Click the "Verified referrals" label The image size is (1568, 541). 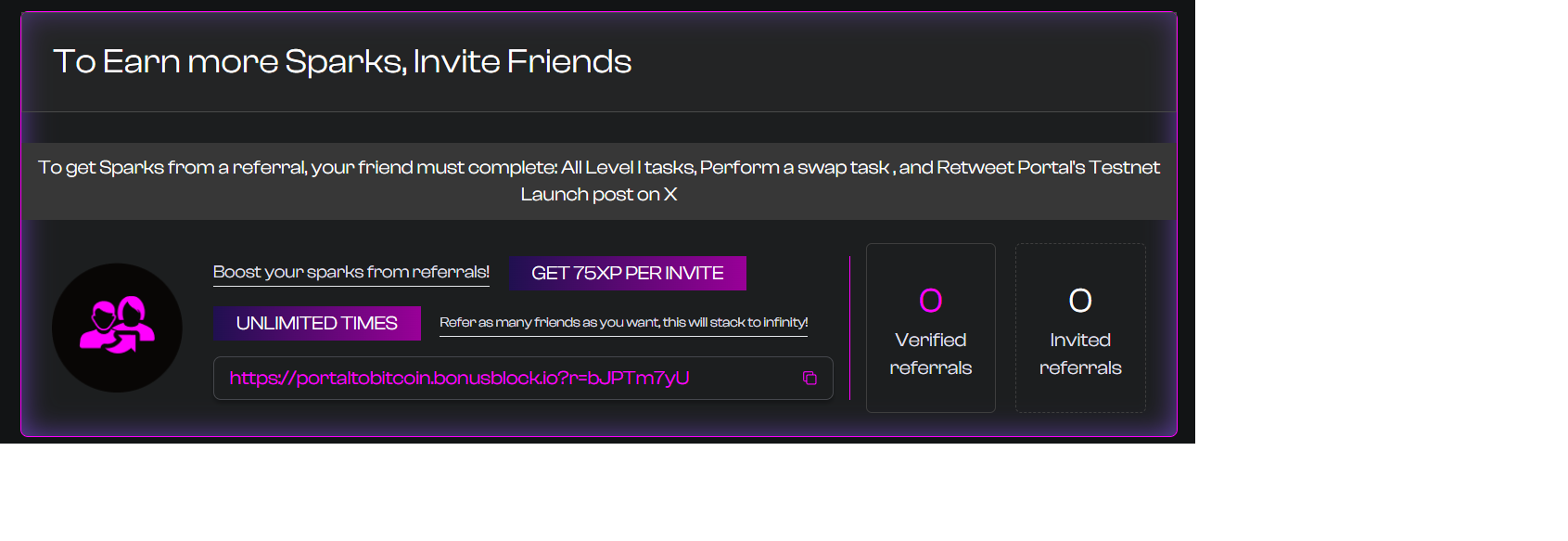[x=931, y=354]
